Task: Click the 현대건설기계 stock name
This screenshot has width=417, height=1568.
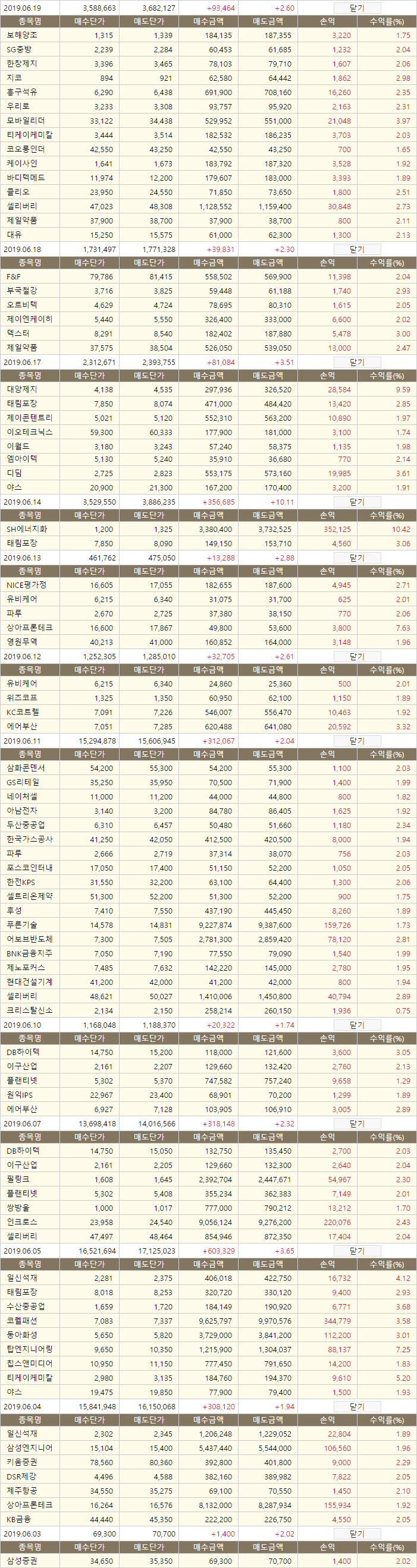Action: click(29, 982)
